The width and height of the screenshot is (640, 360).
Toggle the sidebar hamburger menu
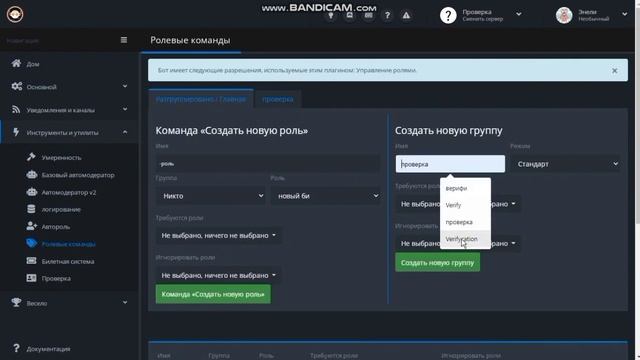124,40
